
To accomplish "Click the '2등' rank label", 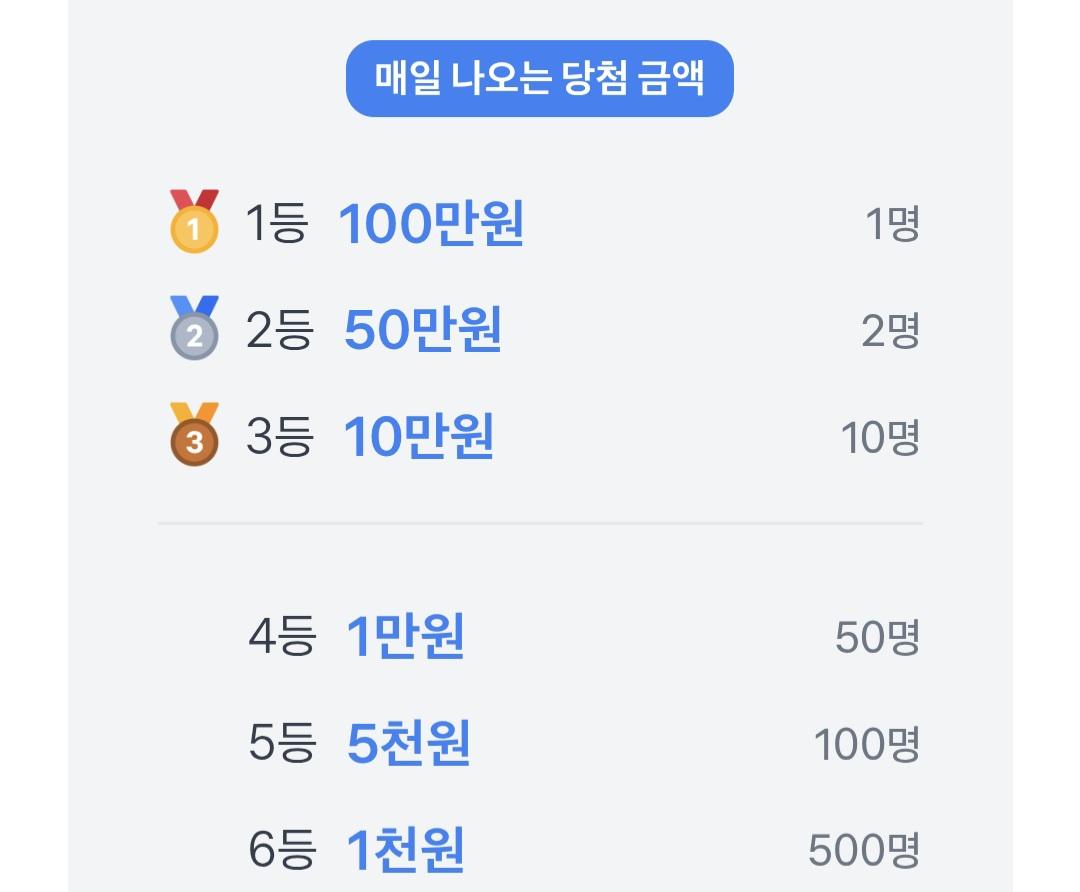I will click(x=279, y=331).
